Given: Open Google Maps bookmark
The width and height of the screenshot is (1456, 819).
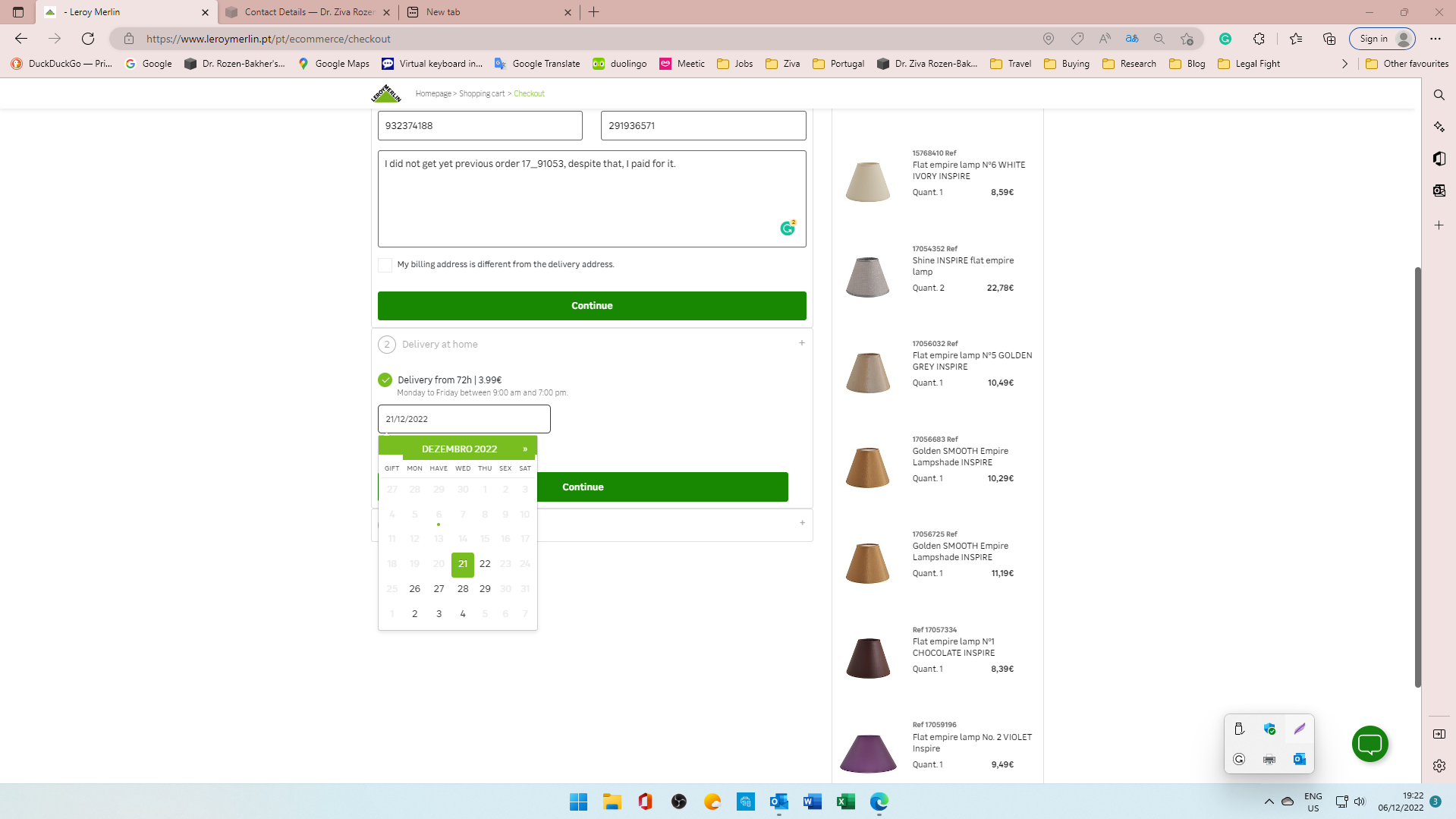Looking at the screenshot, I should point(334,64).
